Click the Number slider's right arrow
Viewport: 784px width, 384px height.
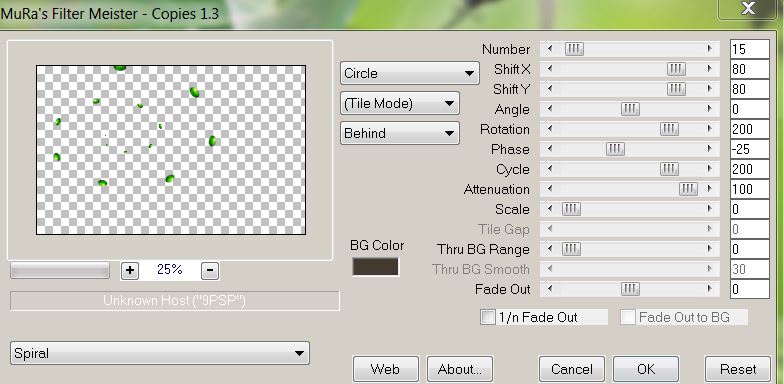click(x=710, y=49)
